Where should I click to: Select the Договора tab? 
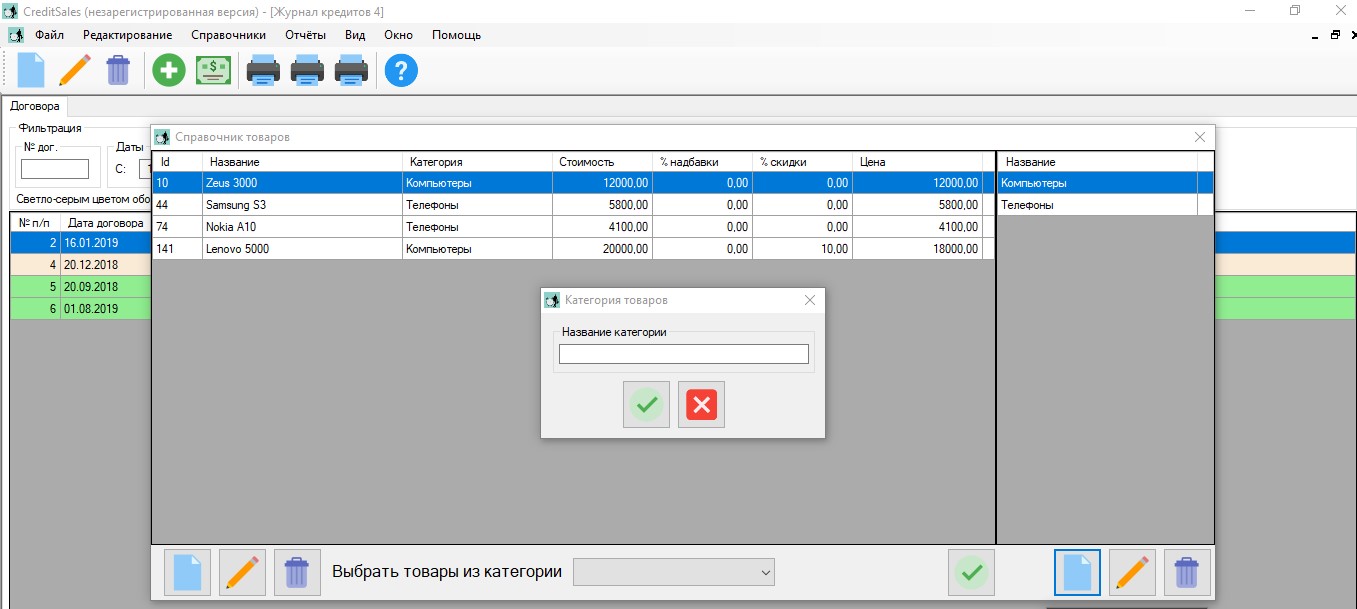[35, 106]
